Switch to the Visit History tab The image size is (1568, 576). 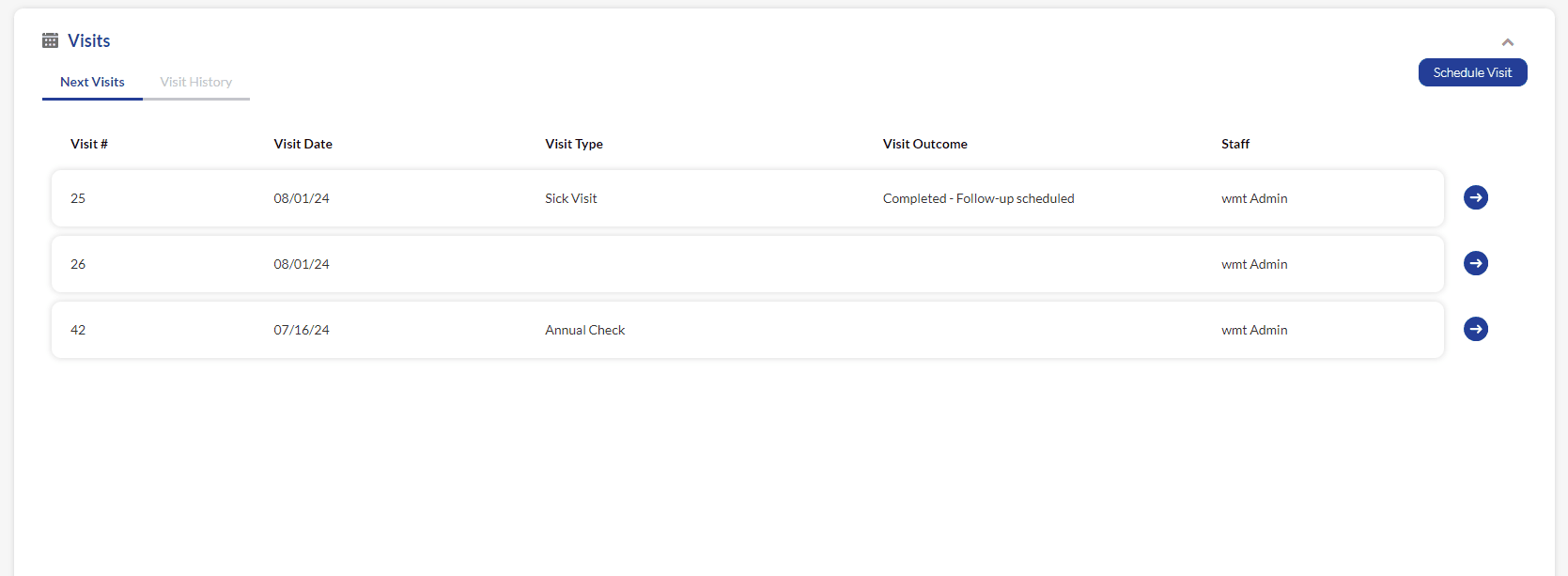195,82
